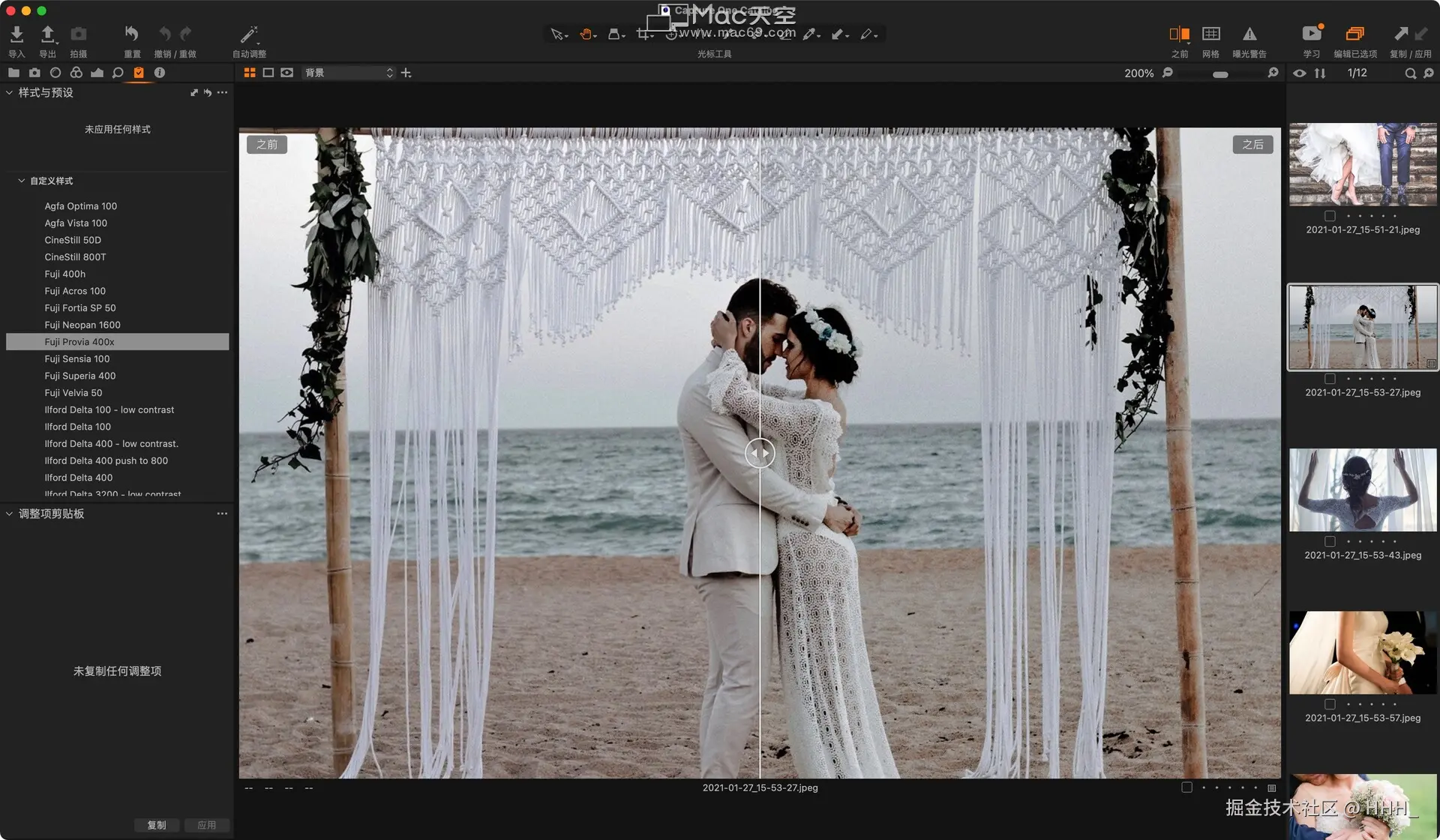Toggle the exposure warning triangle icon
1440x840 pixels.
point(1249,34)
